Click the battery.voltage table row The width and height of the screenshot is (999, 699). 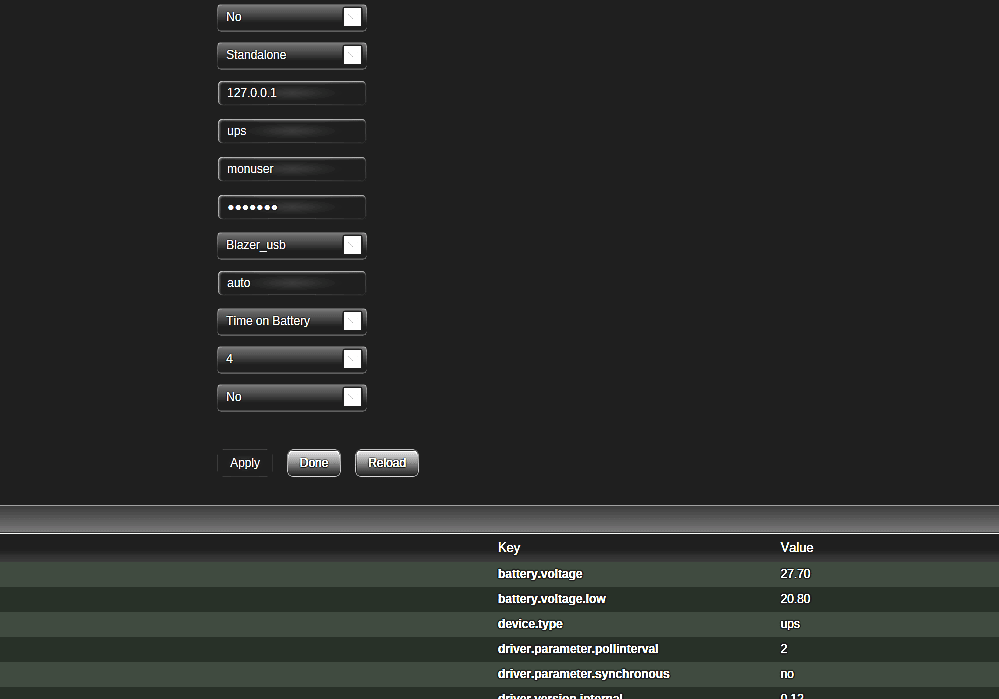coord(600,573)
